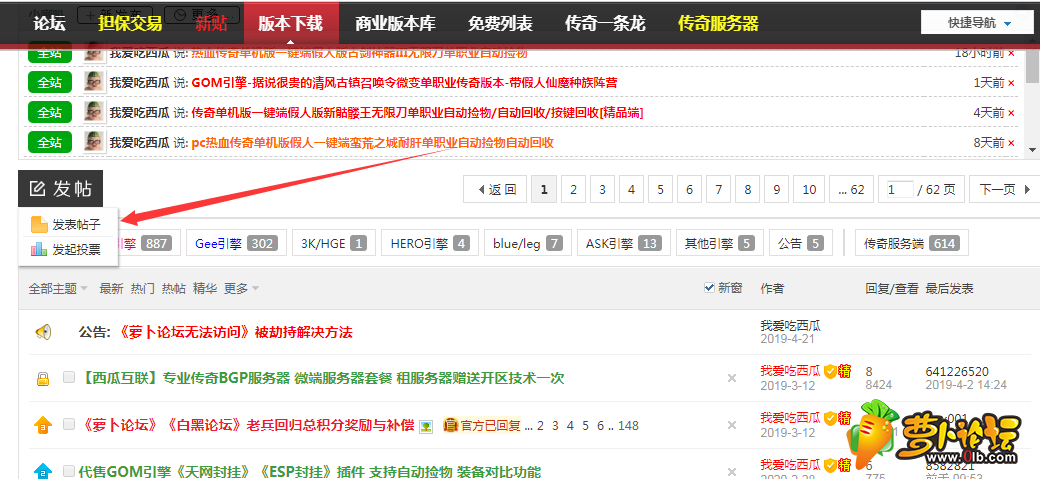The height and width of the screenshot is (479, 1040).
Task: Expand the 全部主题 dropdown
Action: pos(58,289)
